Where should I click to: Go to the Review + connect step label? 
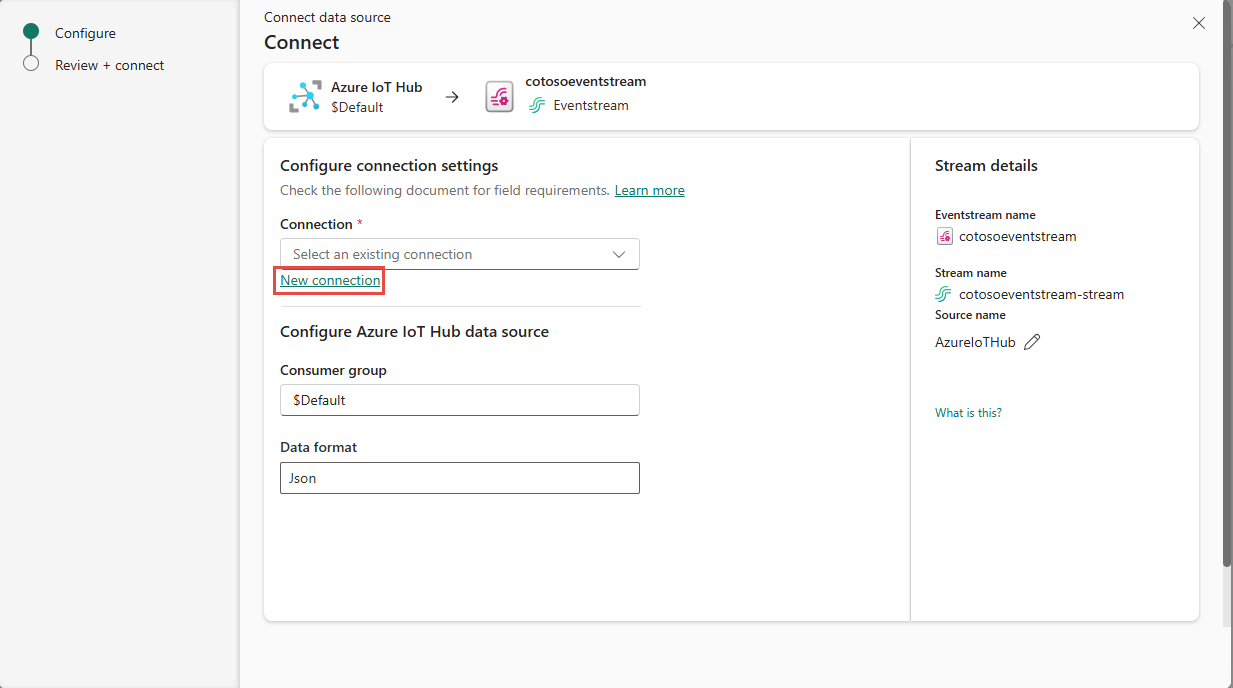pyautogui.click(x=109, y=65)
